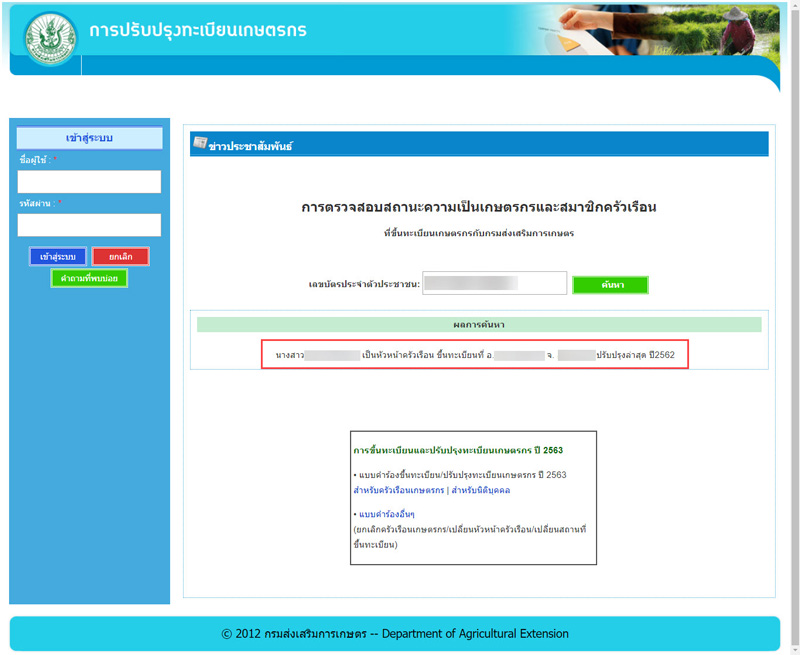Click the red ยกเลิก cancel button
Screen dimensions: 800x655
(x=120, y=257)
